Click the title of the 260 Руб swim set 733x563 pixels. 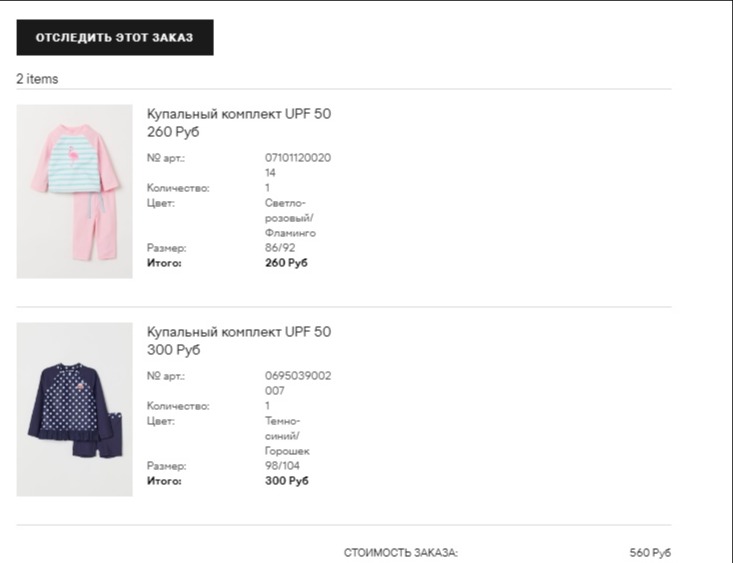(x=239, y=114)
